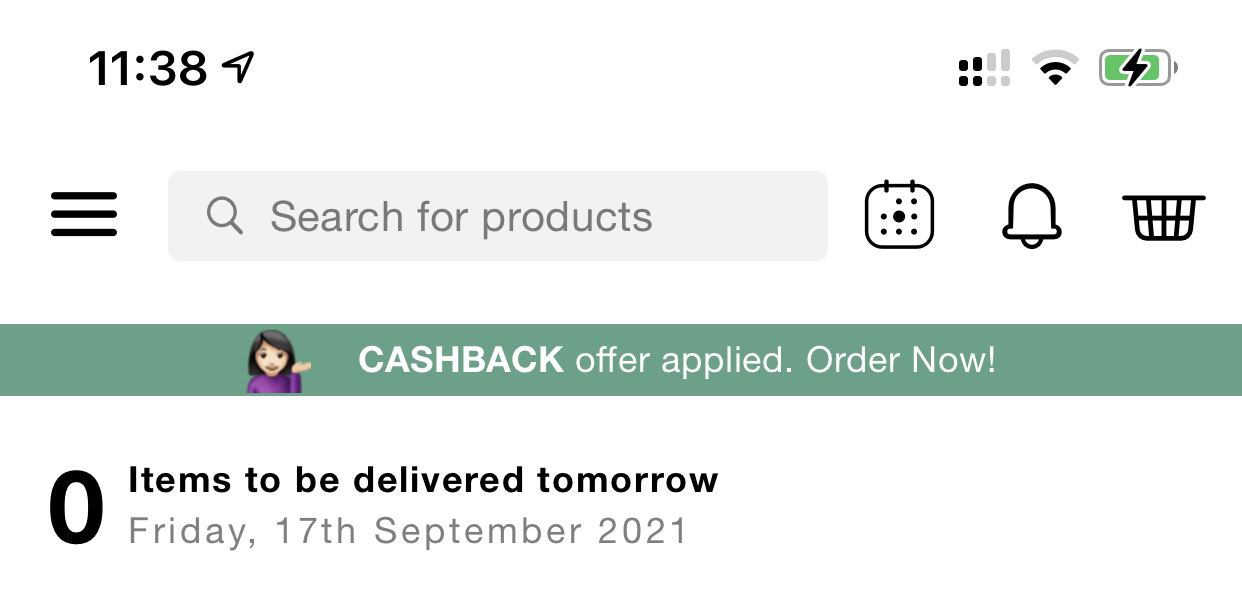Tap the location arrow in status bar
1242x590 pixels.
pos(238,68)
